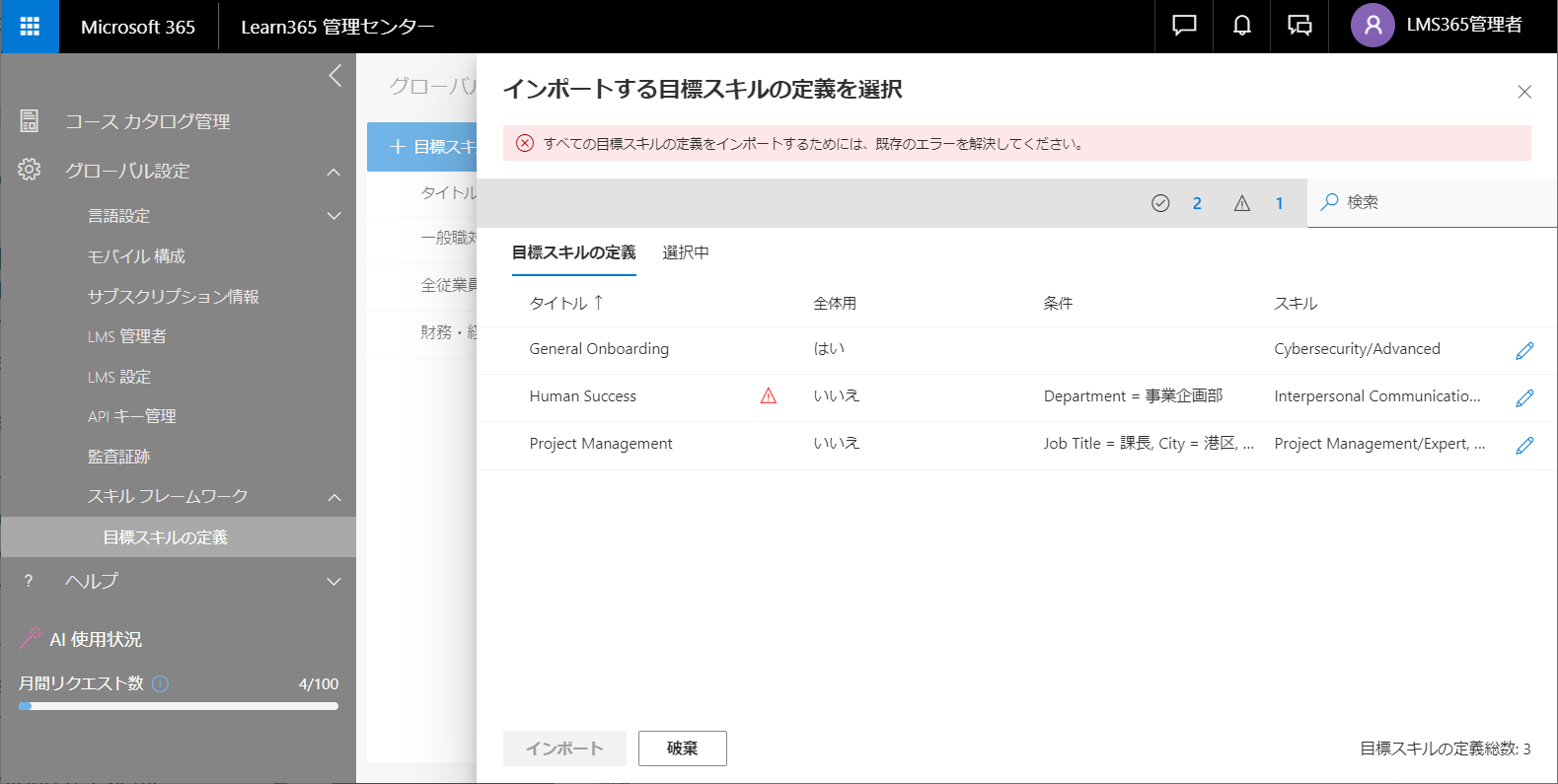Select the Project Management row title
The image size is (1558, 784).
(x=600, y=444)
